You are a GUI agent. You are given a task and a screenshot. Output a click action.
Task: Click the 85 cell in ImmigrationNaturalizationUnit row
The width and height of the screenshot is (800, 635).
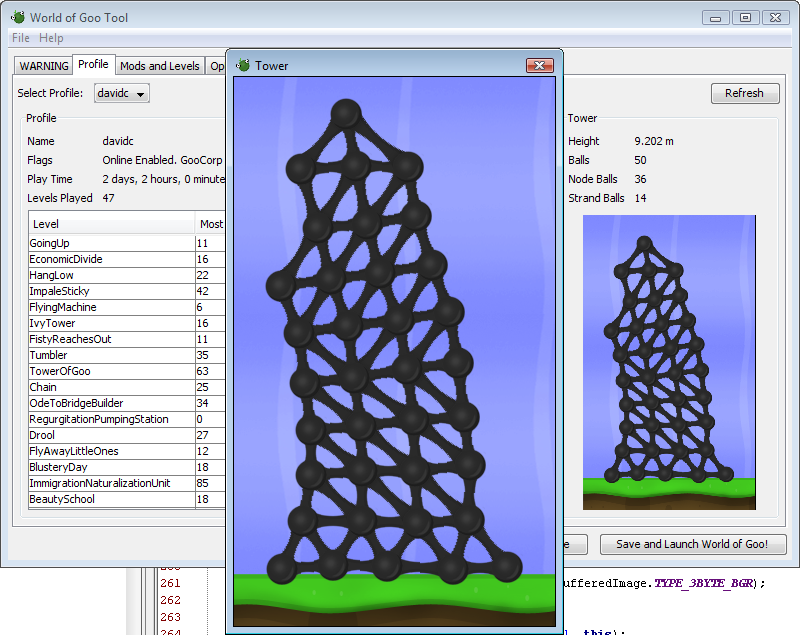[x=210, y=483]
